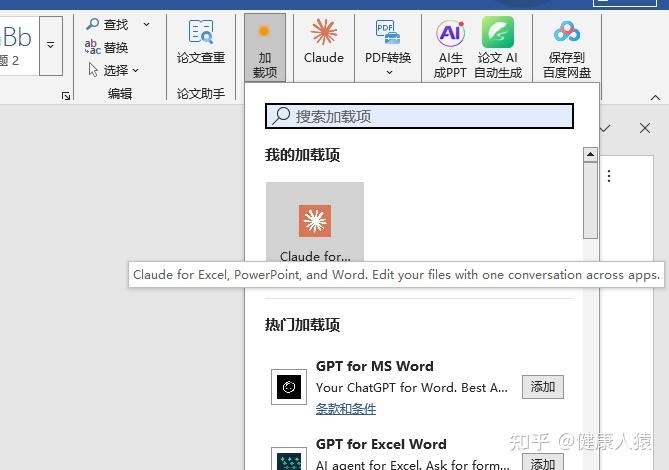This screenshot has width=669, height=470.
Task: Open the 替换 (Replace) tool
Action: [107, 47]
